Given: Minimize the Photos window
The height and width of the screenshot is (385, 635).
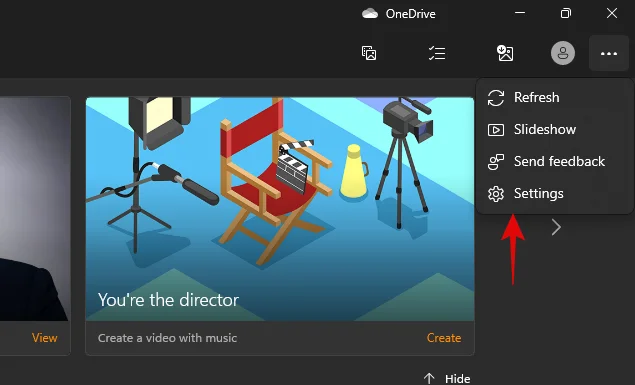Looking at the screenshot, I should (x=520, y=13).
